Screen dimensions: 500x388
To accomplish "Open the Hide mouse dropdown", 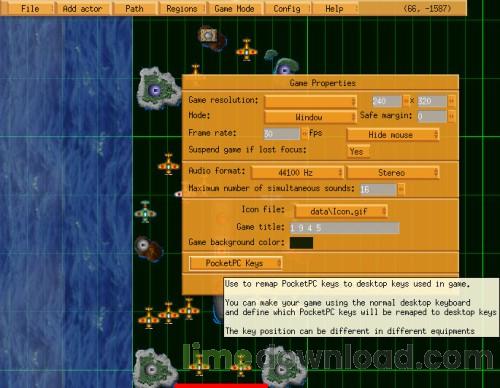I will click(x=393, y=134).
